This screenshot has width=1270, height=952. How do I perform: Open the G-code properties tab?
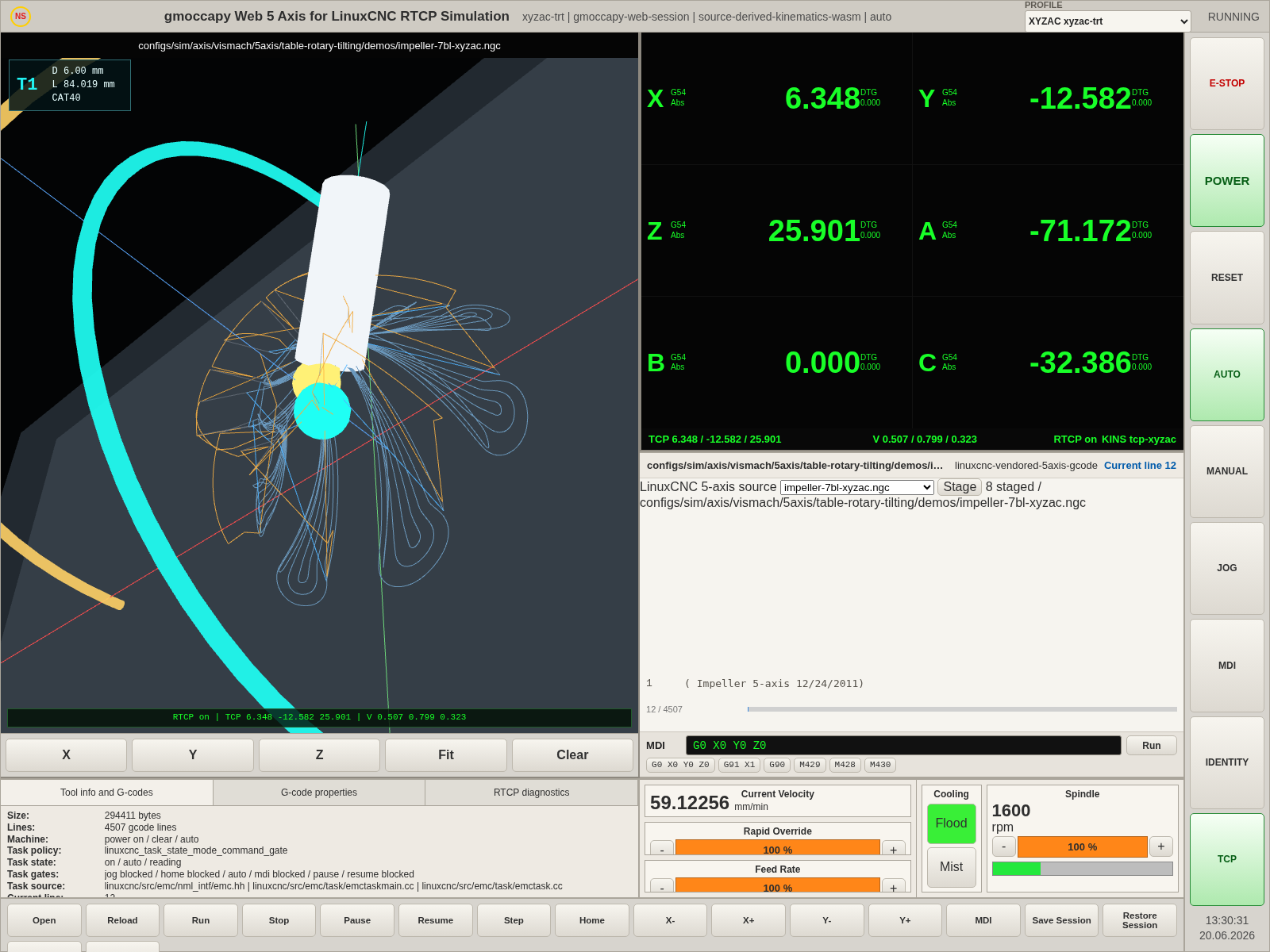pos(319,793)
